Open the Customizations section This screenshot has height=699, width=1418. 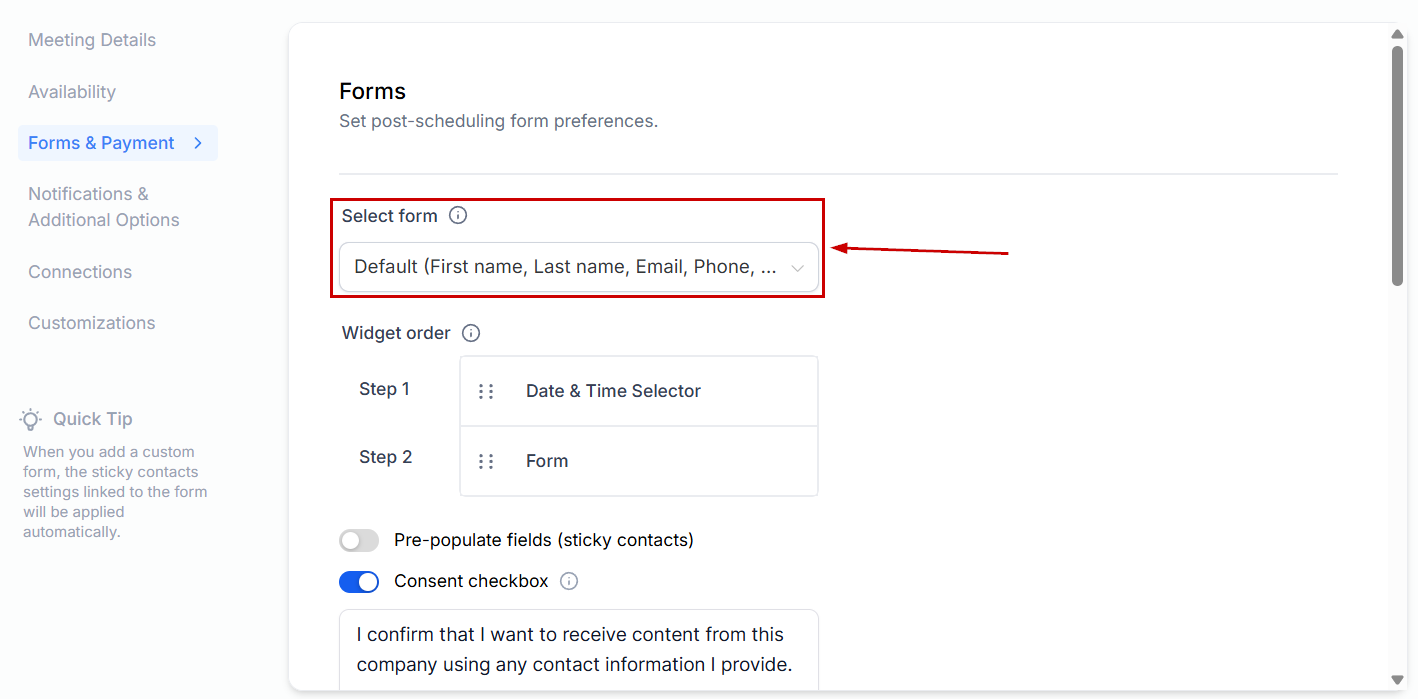click(92, 323)
